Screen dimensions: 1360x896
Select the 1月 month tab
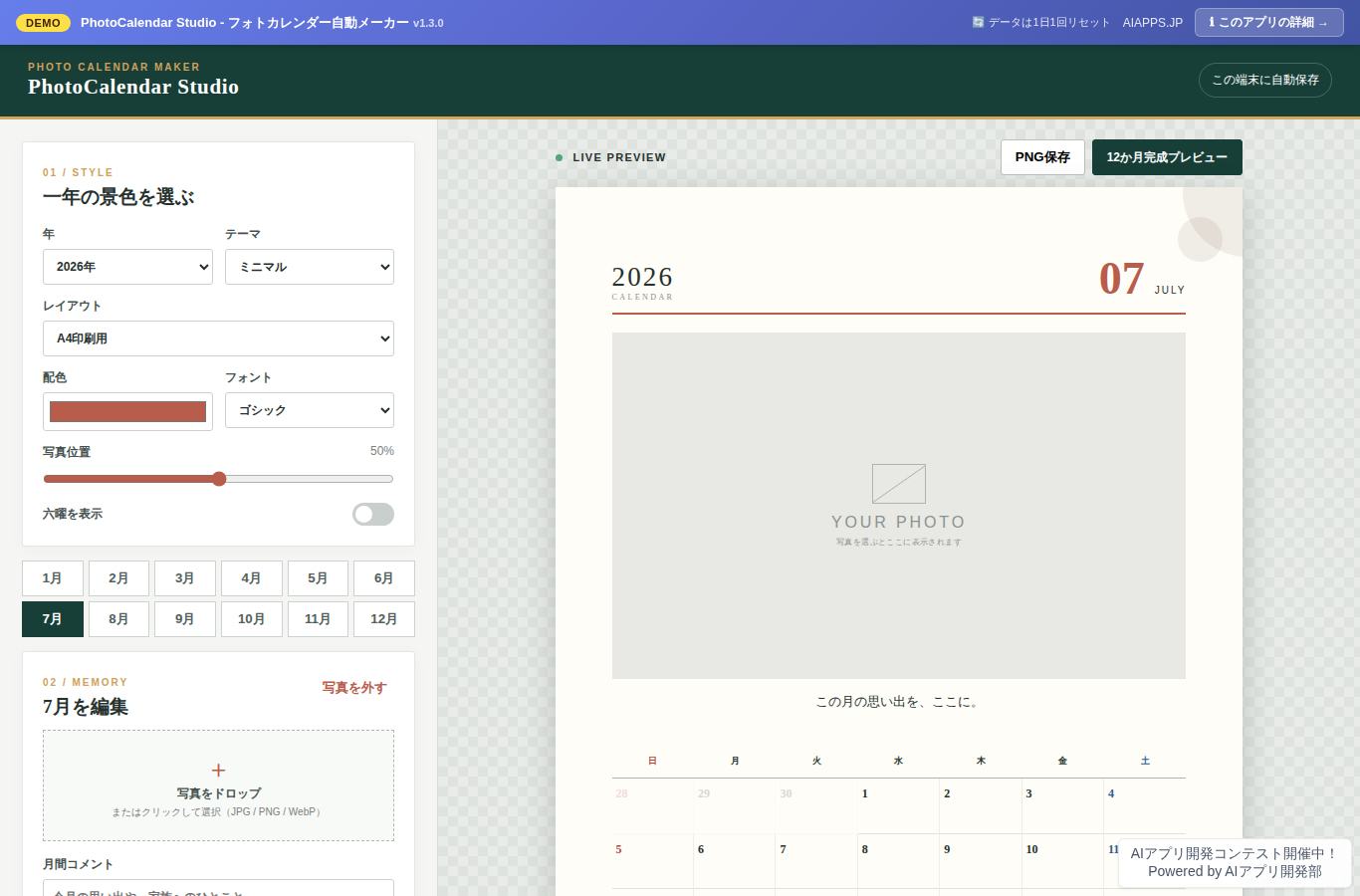click(x=53, y=578)
